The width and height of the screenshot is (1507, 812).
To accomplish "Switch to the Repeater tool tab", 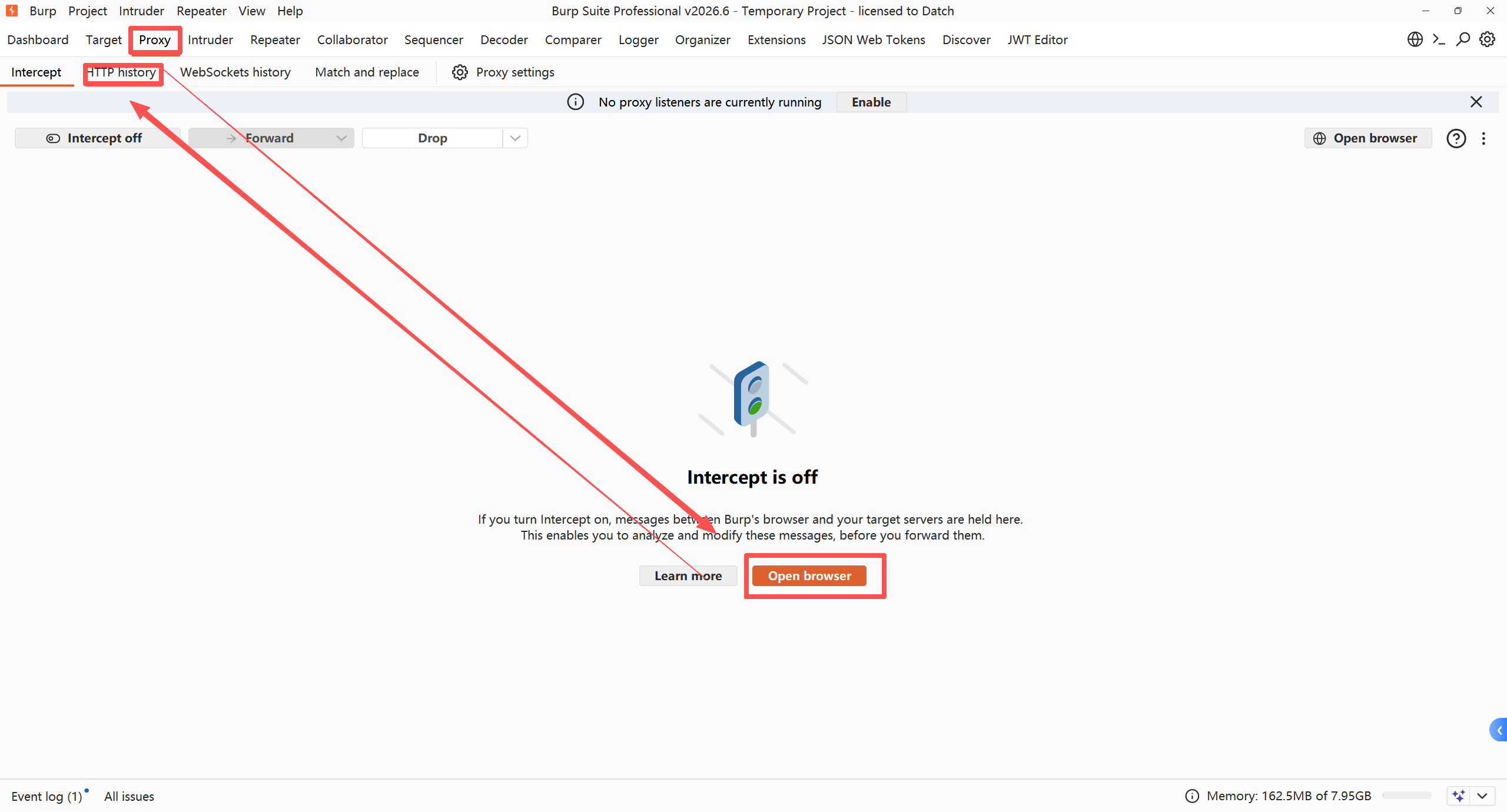I will coord(275,39).
